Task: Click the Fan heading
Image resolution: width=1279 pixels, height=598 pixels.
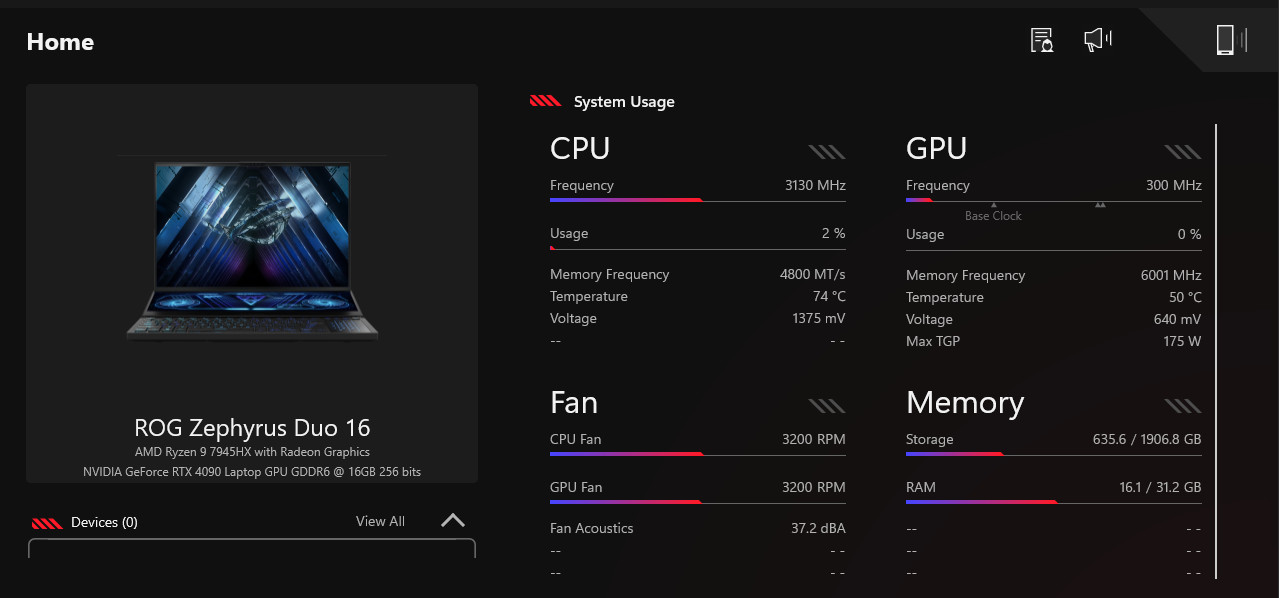Action: (574, 402)
